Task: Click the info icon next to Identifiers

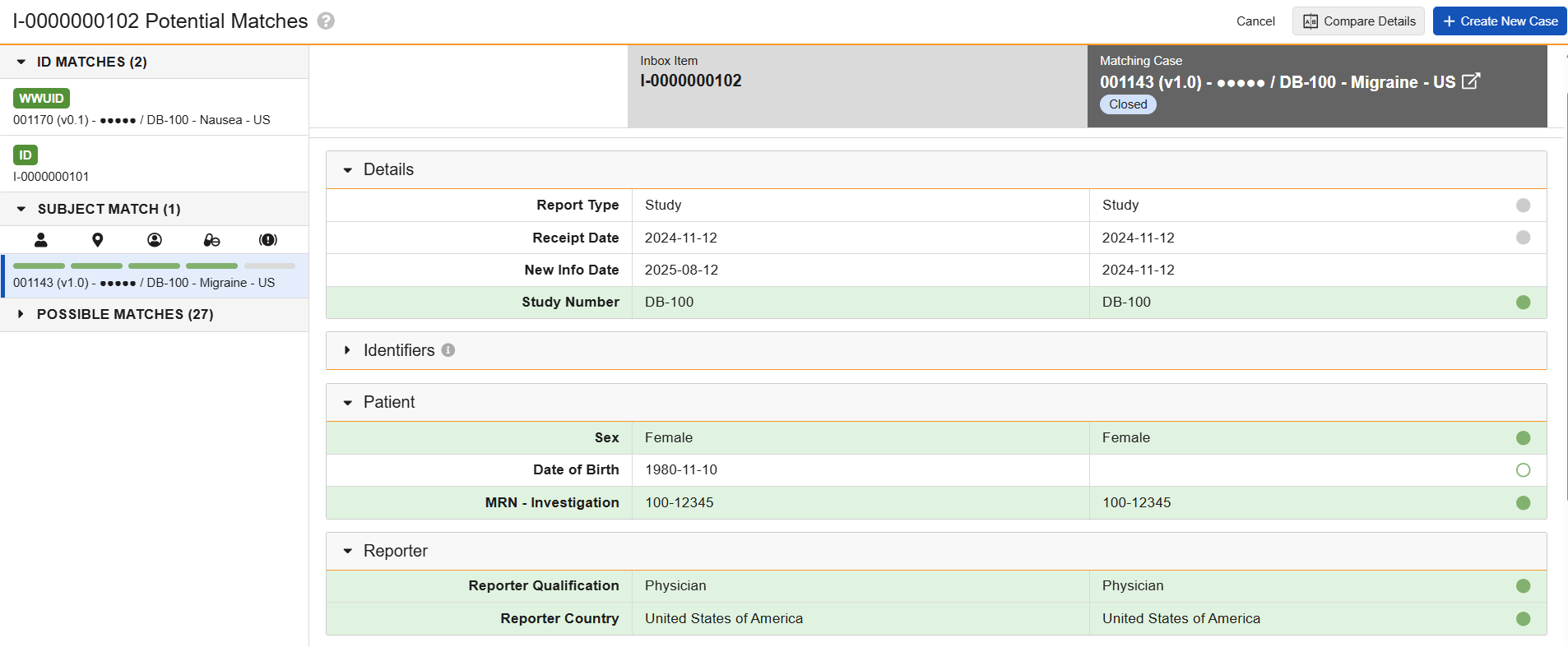Action: click(448, 350)
